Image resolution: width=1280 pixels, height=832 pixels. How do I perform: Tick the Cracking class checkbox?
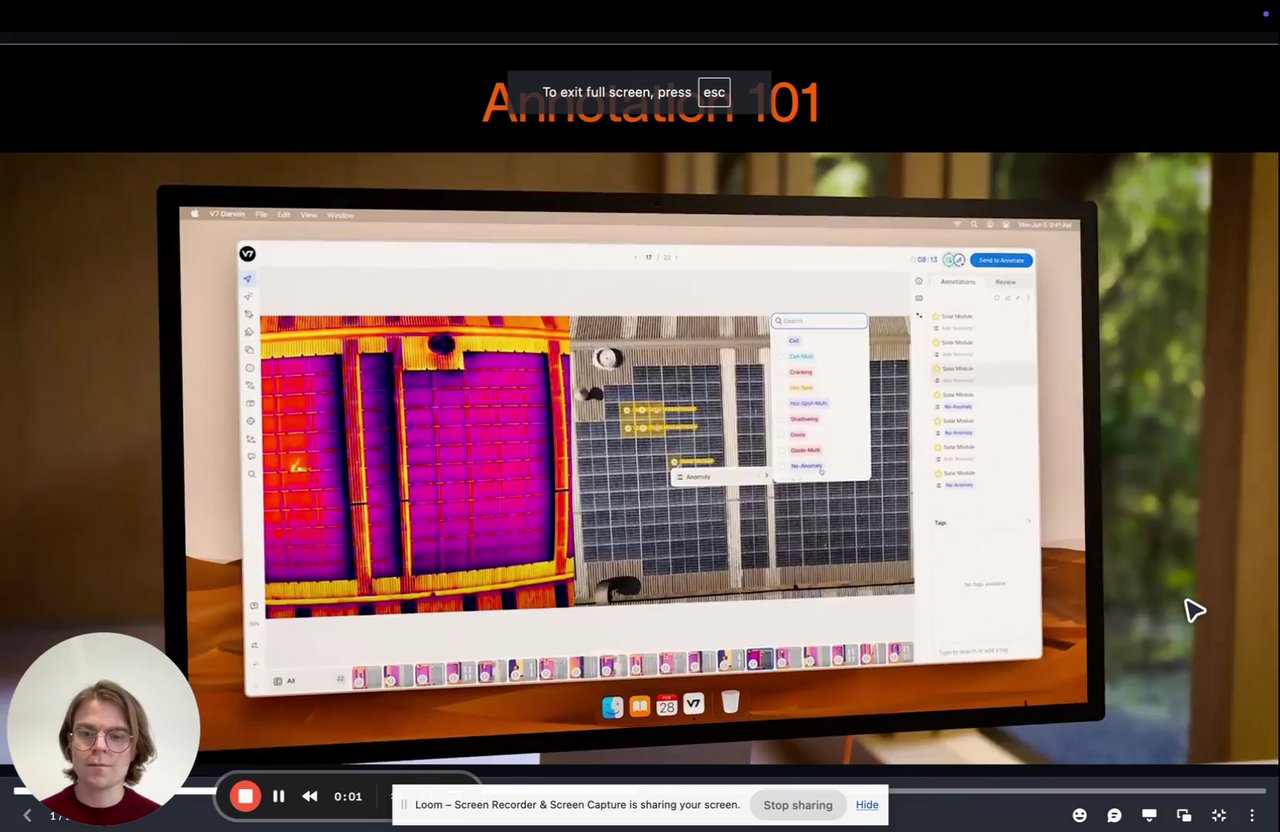tap(782, 372)
